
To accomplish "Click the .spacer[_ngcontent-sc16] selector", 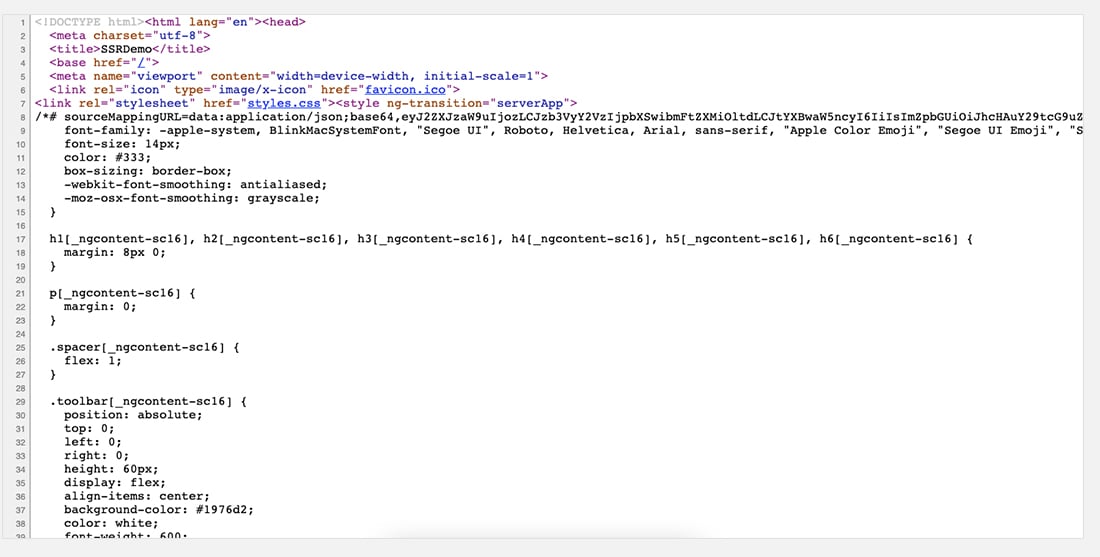I will coord(137,347).
